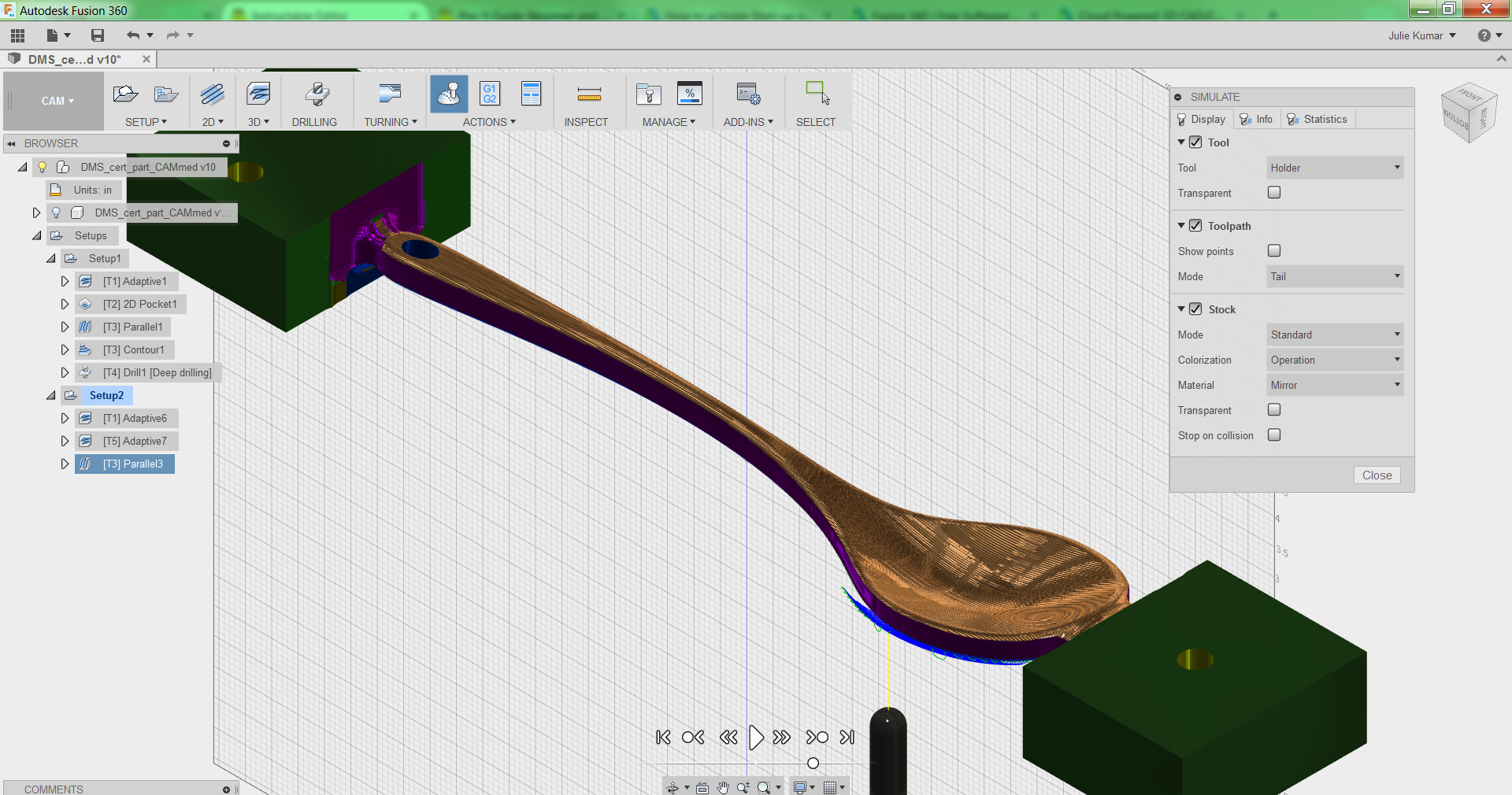Open the ACTIONS menu

tap(489, 122)
